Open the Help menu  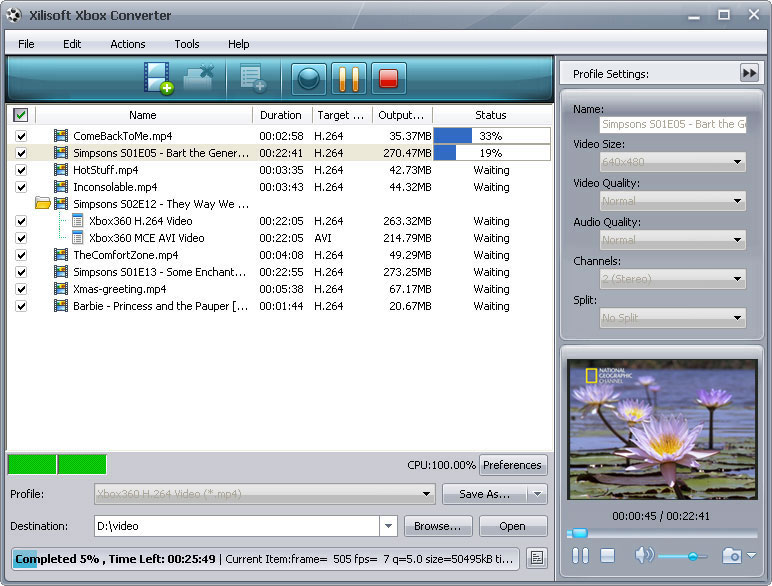(x=238, y=44)
